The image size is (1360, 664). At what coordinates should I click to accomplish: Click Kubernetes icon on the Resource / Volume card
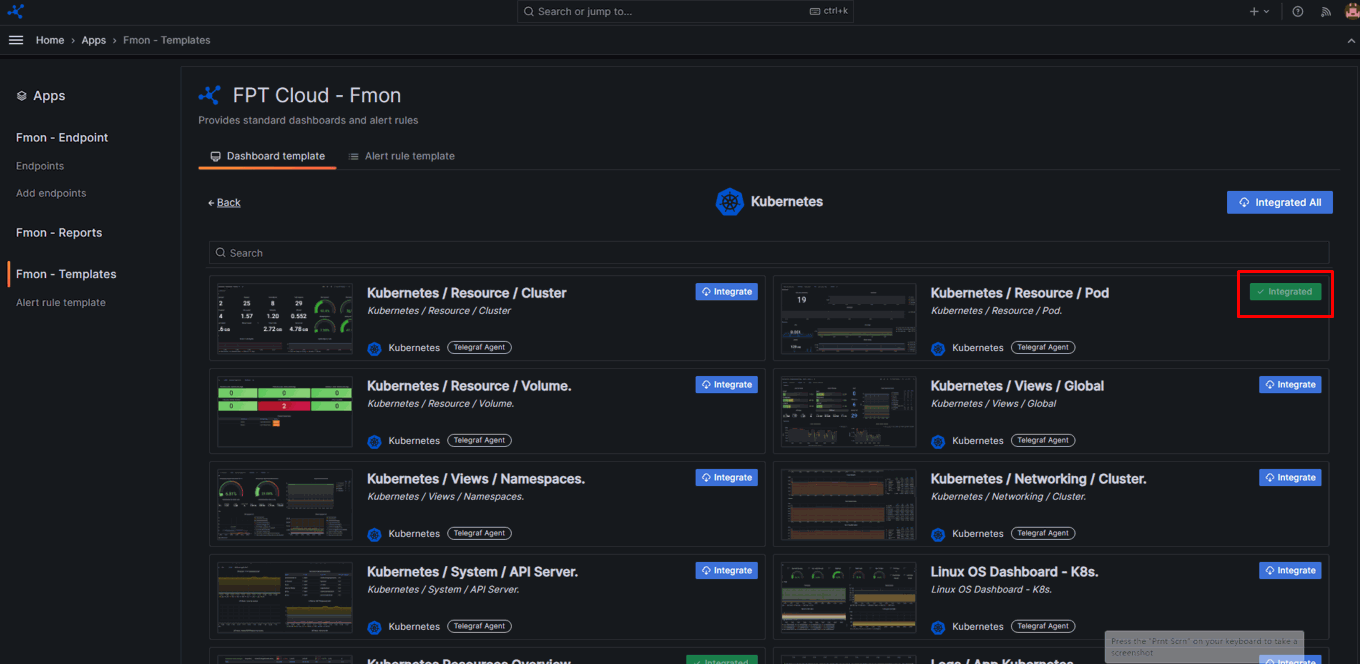point(374,441)
